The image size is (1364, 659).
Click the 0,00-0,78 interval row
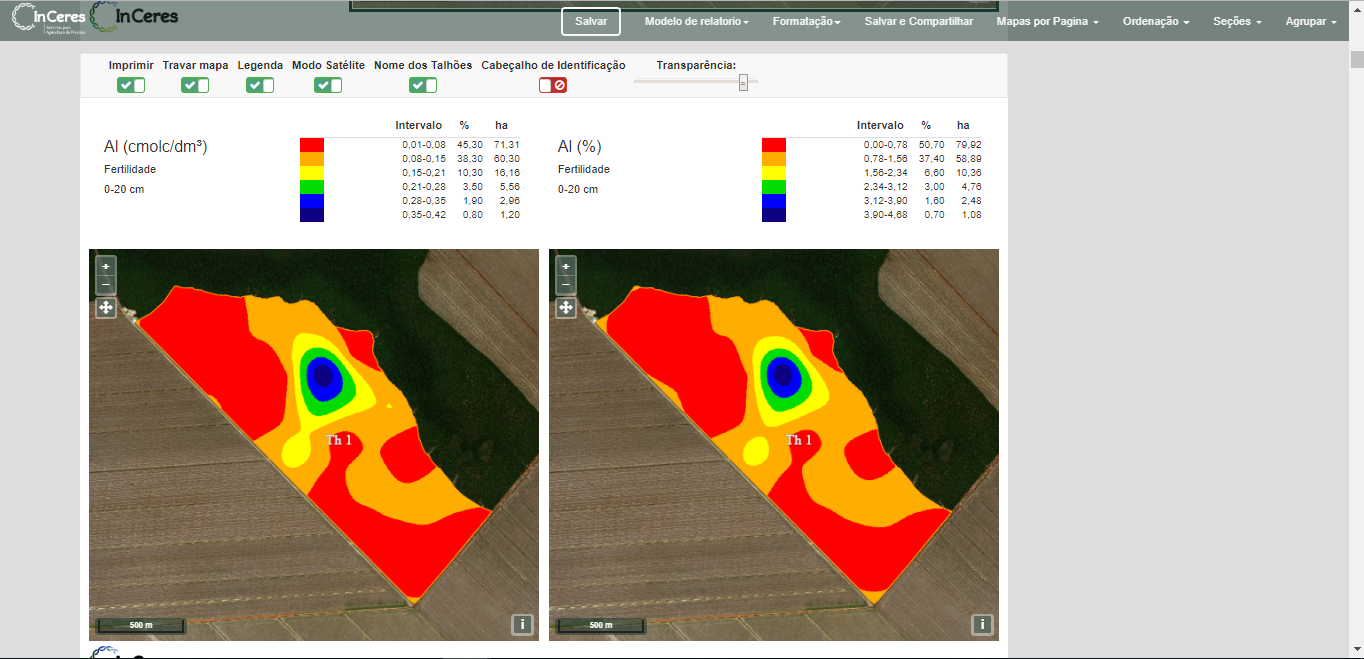click(x=872, y=145)
